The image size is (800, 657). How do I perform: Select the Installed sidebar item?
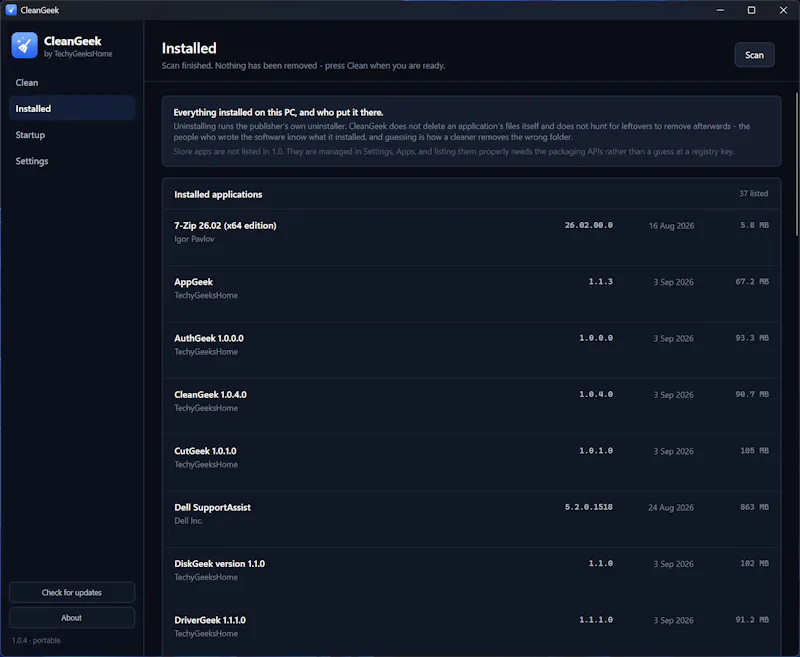tap(72, 109)
